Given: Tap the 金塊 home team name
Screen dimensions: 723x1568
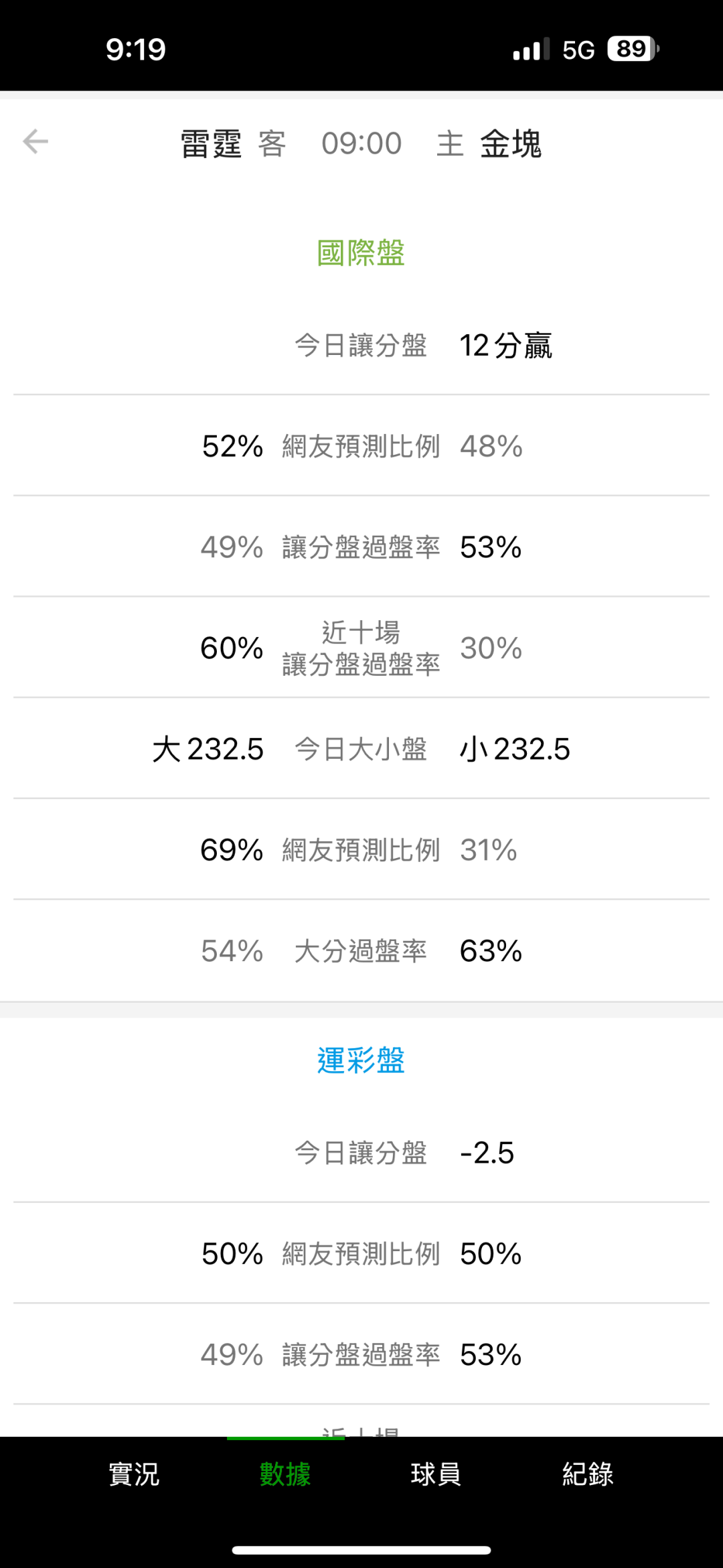Looking at the screenshot, I should [x=511, y=144].
